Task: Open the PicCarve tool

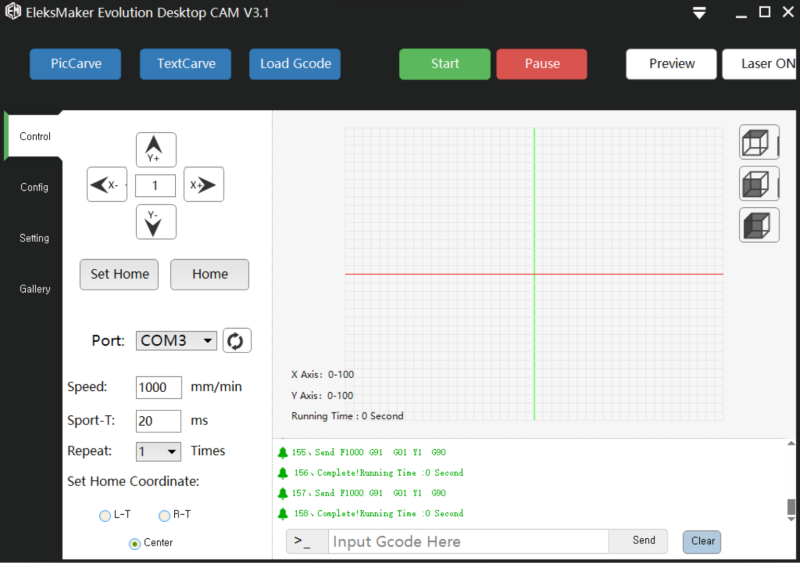Action: 76,64
